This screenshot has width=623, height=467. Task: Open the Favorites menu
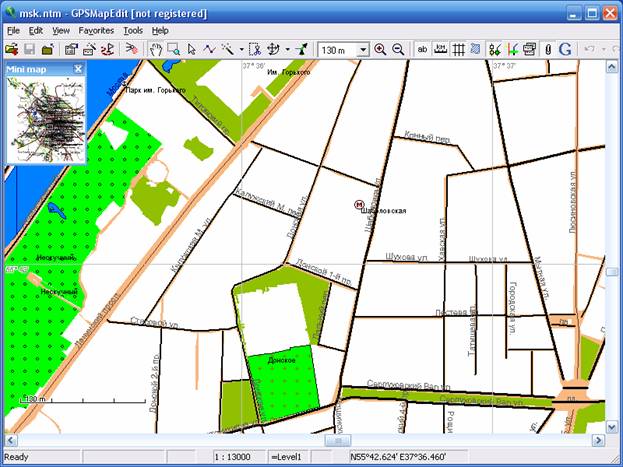pos(96,31)
